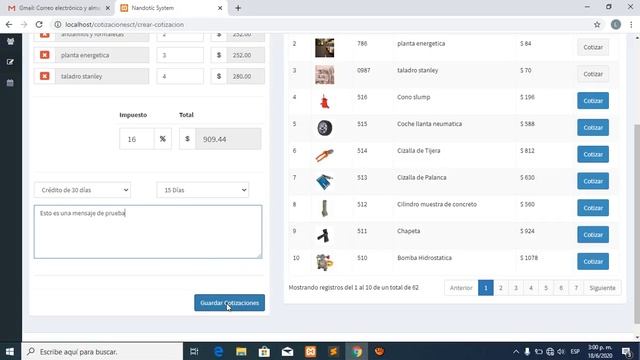
Task: Reload the page with the browser refresh icon
Action: (39, 24)
